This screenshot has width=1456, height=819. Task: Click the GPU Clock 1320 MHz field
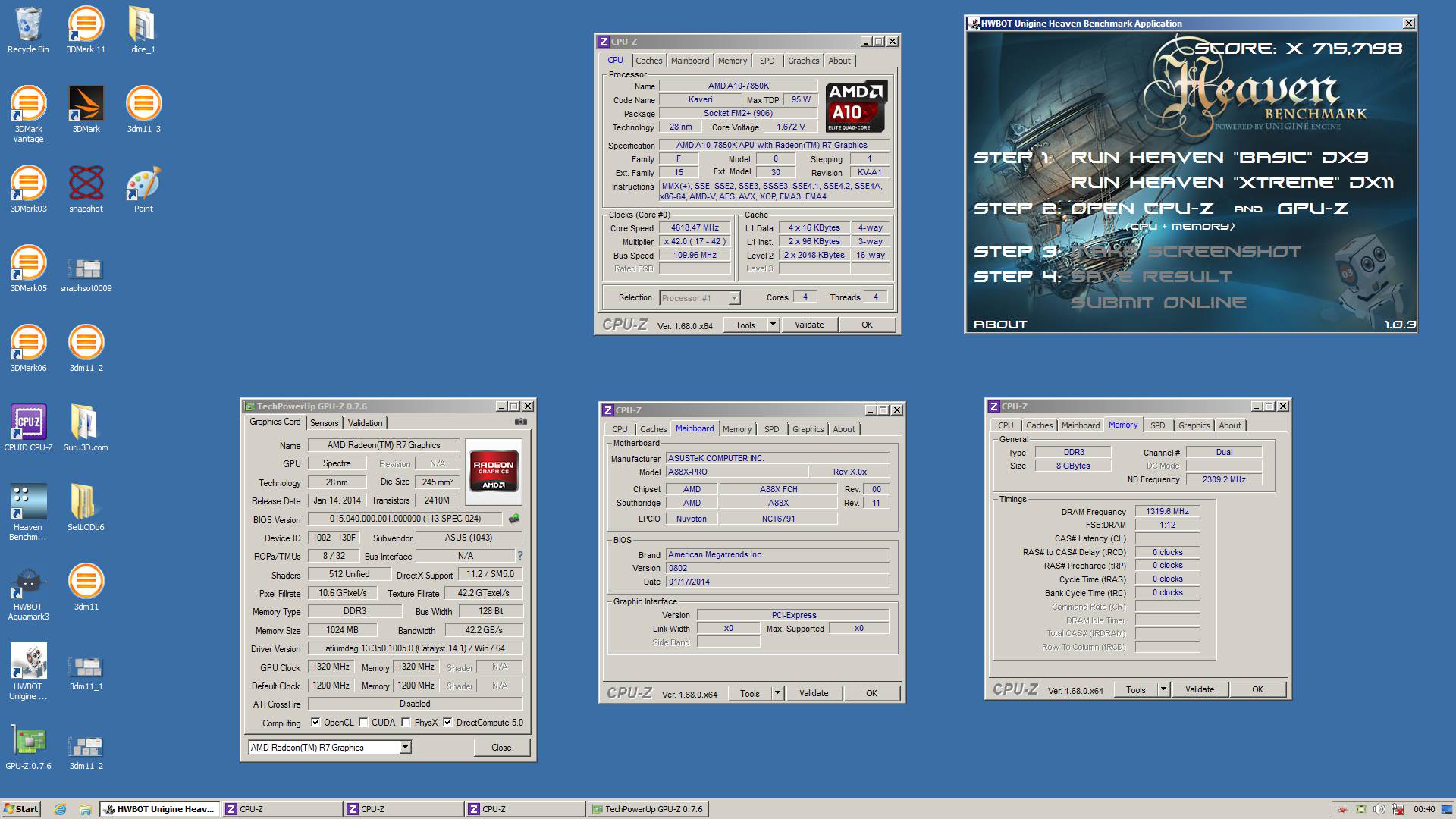[331, 667]
